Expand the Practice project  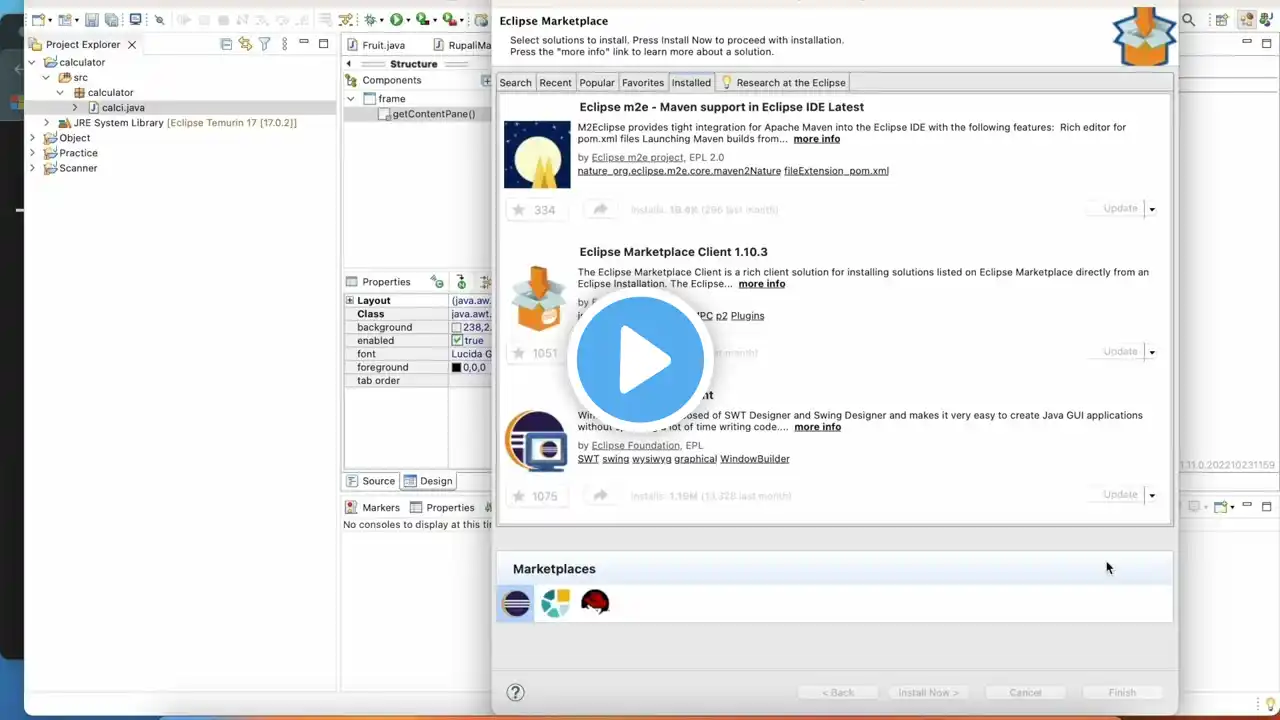(x=32, y=153)
